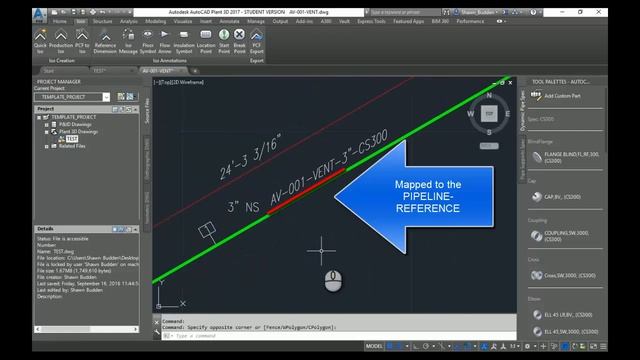This screenshot has width=640, height=360.
Task: Click the WCS label under ViewCube
Action: (489, 146)
